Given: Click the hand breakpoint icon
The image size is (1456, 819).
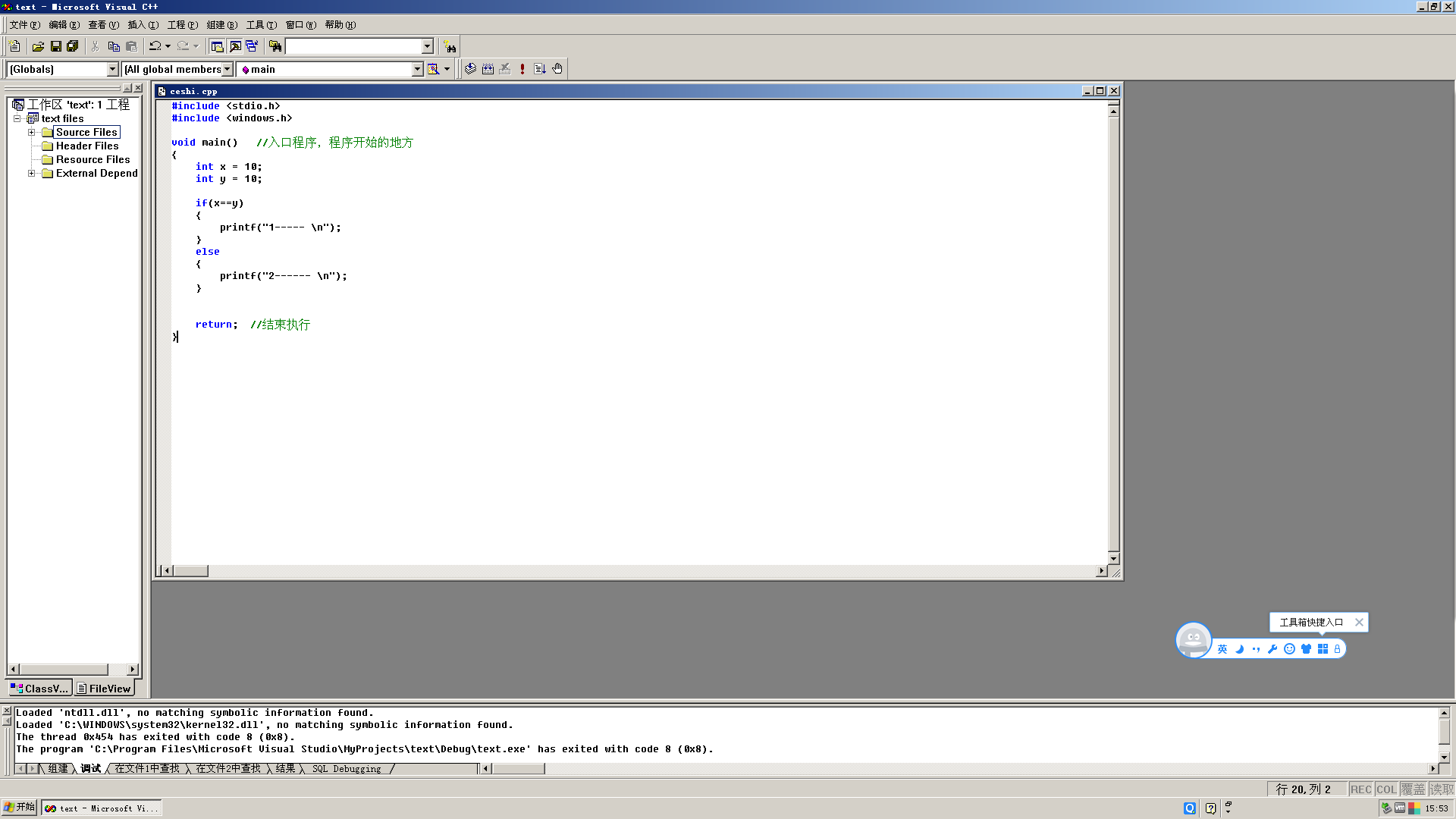Looking at the screenshot, I should 557,69.
